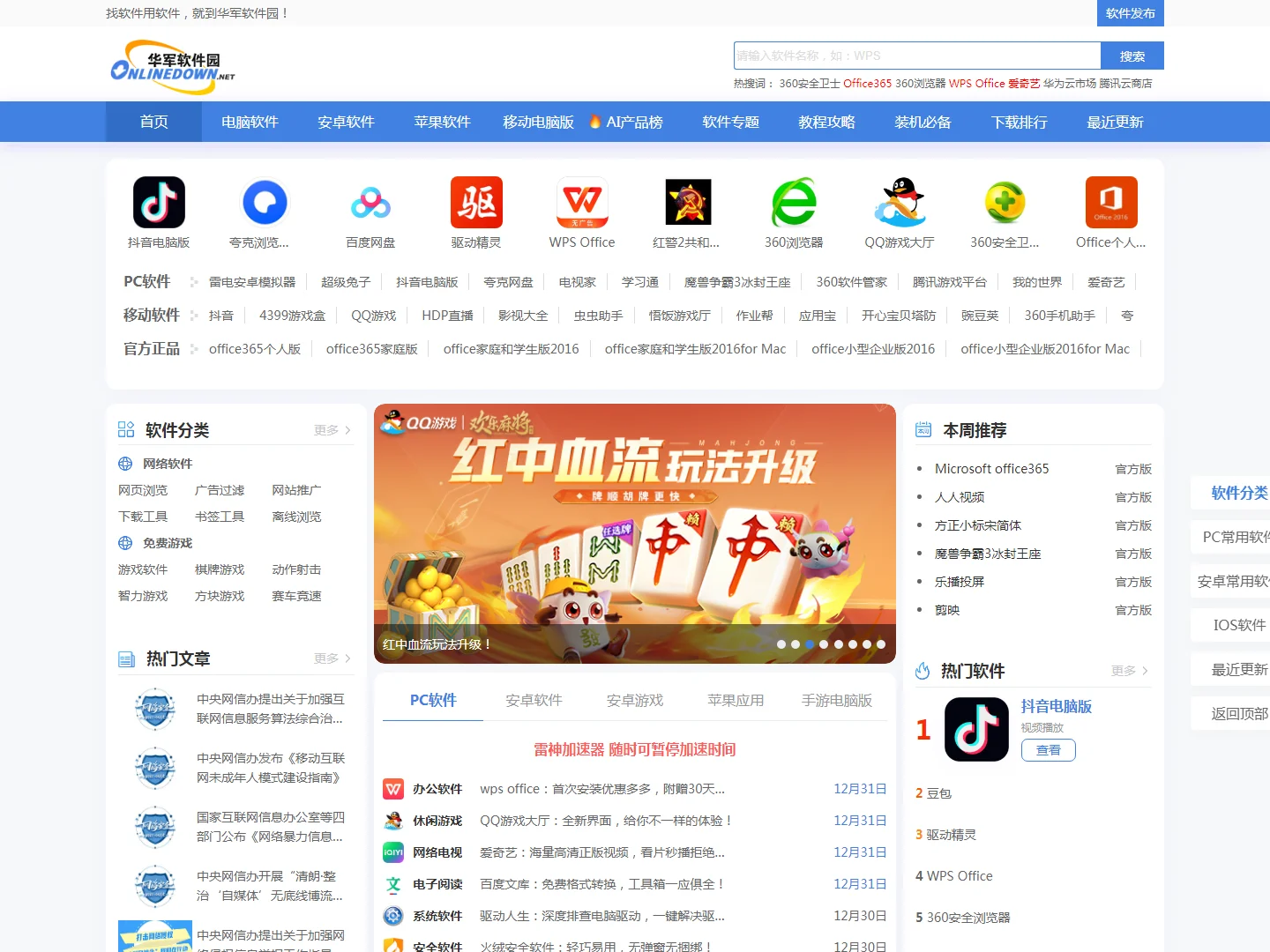The width and height of the screenshot is (1270, 952).
Task: Open 魔兽争霸3冰封王座 in 本周推荐
Action: 988,554
